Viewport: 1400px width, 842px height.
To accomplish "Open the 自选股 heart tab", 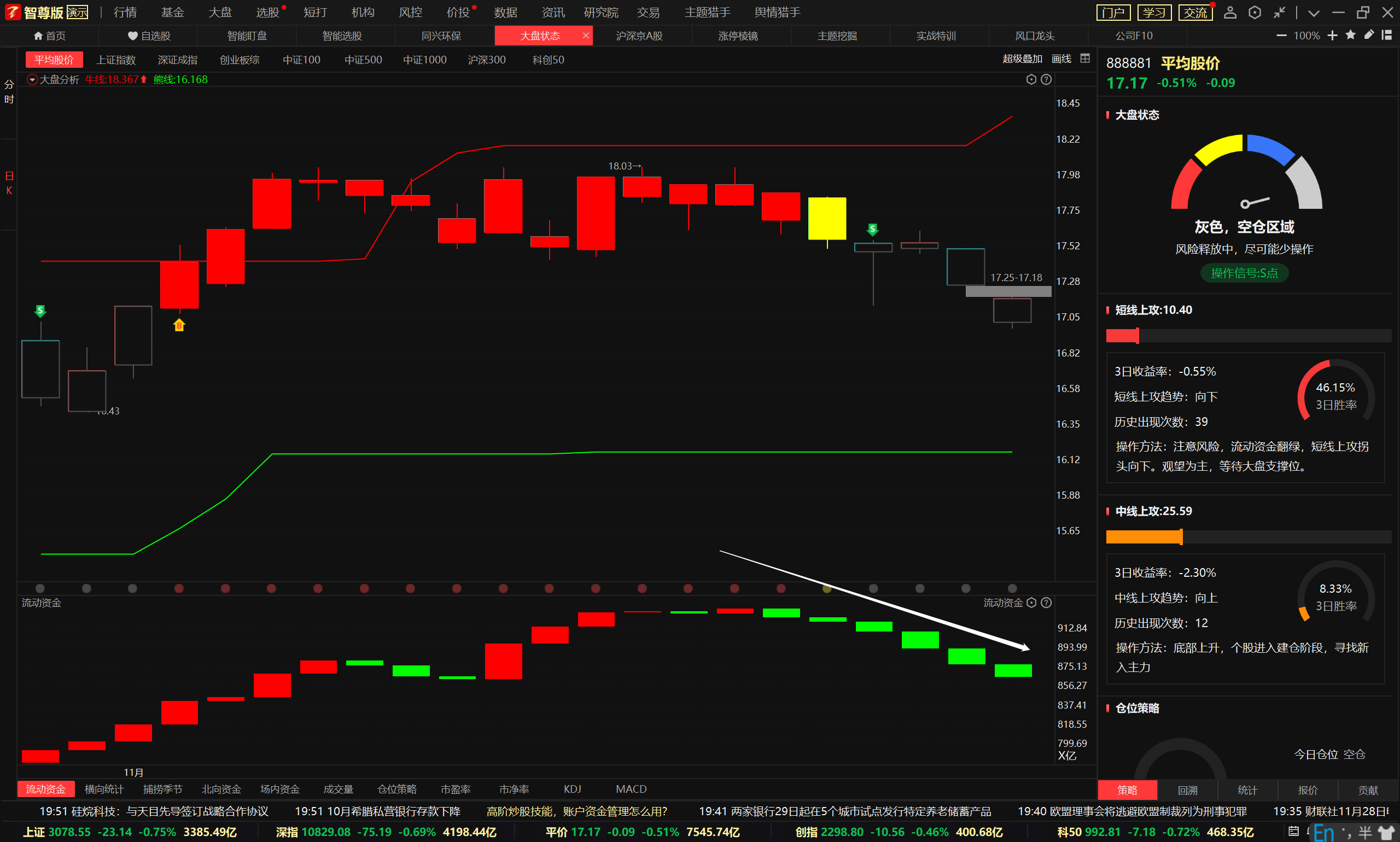I will [149, 36].
